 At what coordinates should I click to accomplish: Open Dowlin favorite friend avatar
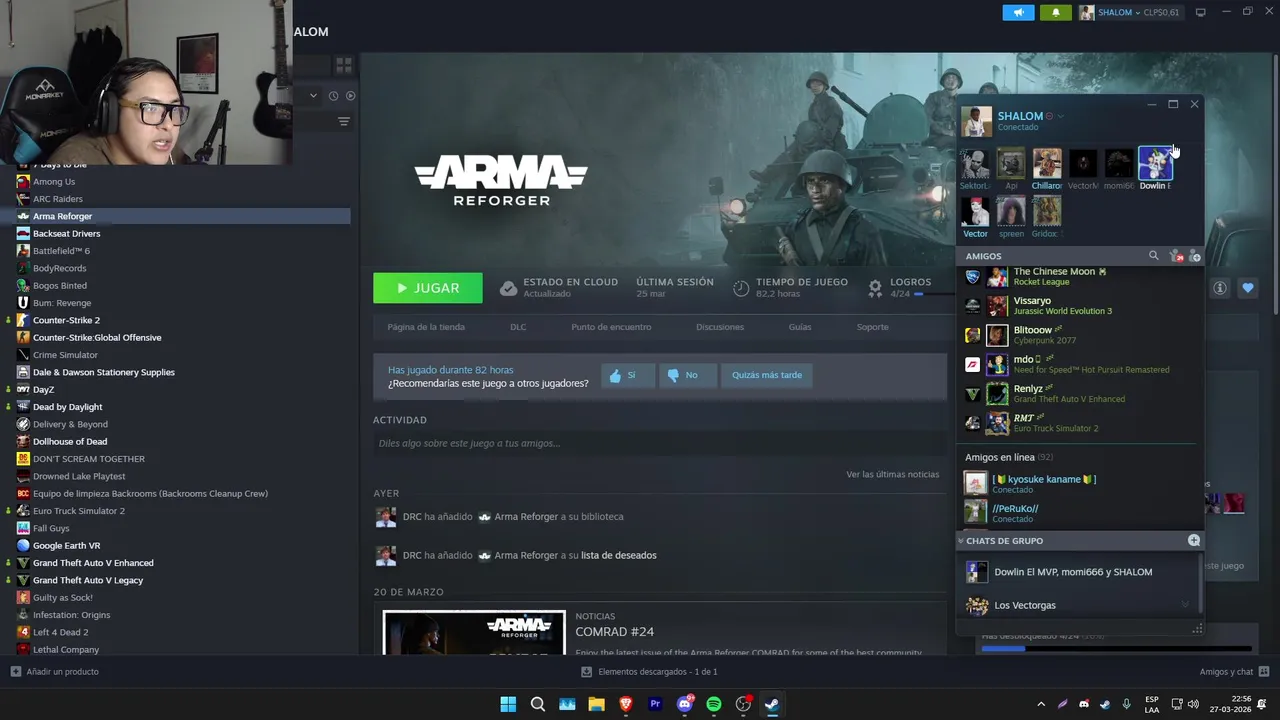(x=1155, y=164)
